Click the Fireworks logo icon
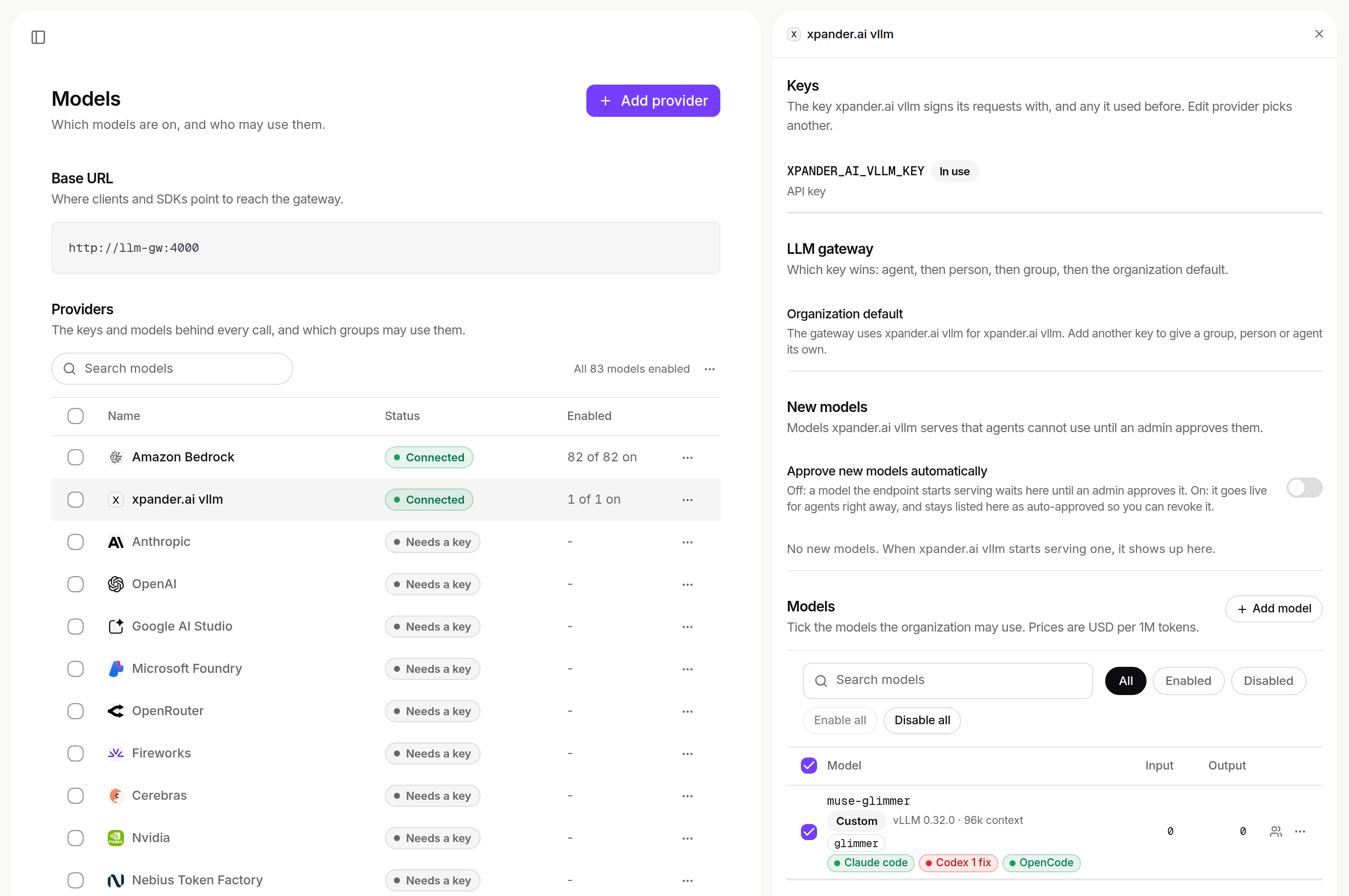Screen dimensions: 1349x896 [x=115, y=753]
